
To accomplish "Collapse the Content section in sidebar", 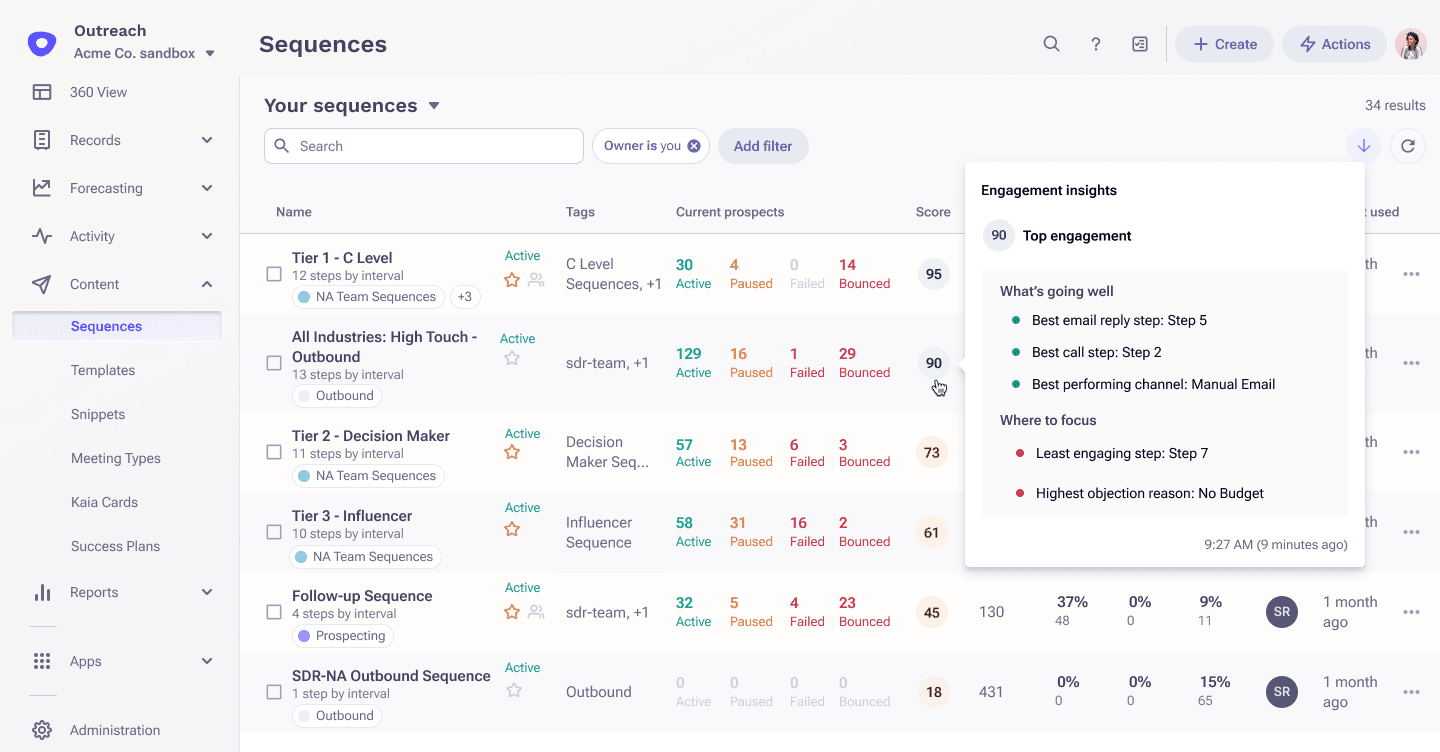I will click(x=207, y=284).
